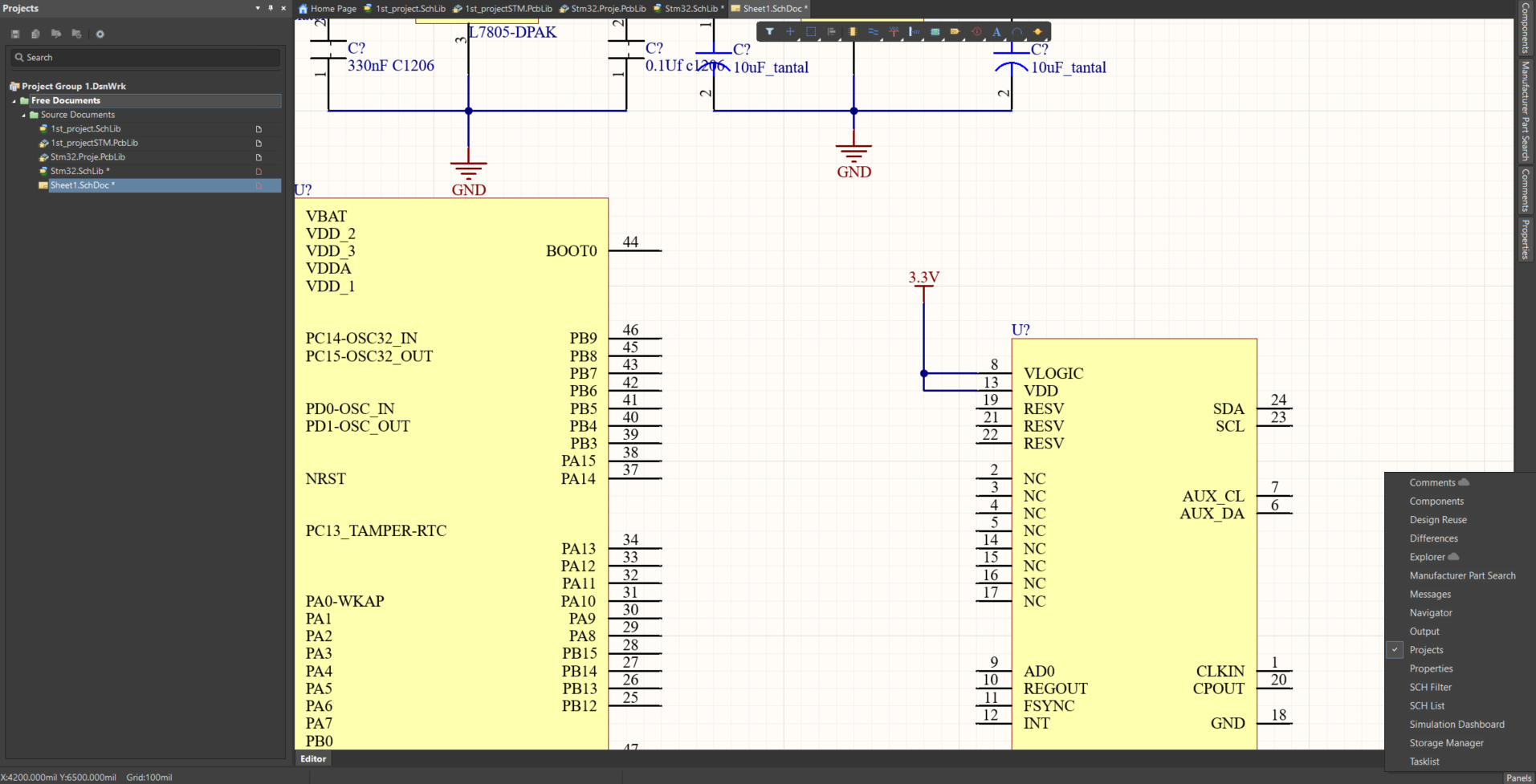Select the filter tool in the active bar
The width and height of the screenshot is (1536, 784).
pos(769,32)
